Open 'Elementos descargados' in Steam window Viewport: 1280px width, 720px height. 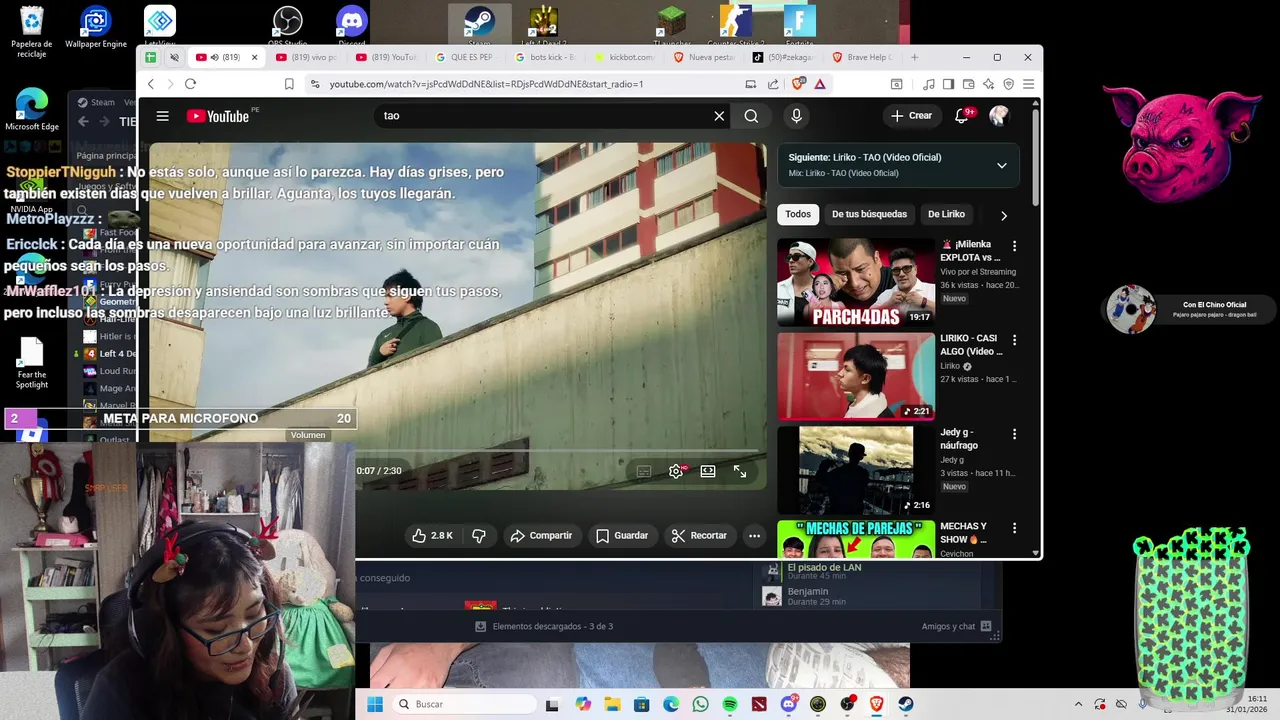[544, 627]
